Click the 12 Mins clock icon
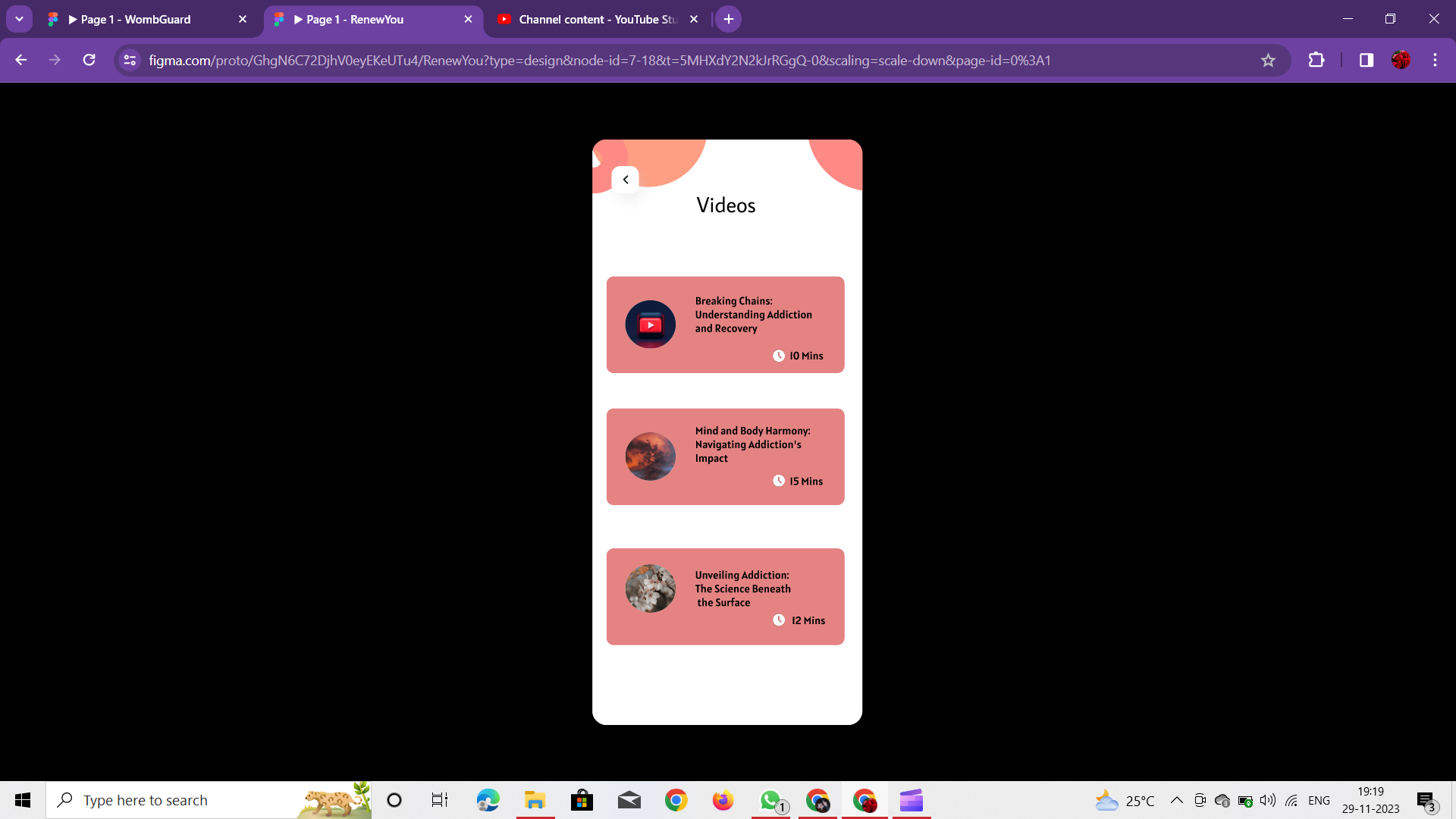This screenshot has height=819, width=1456. (x=779, y=620)
